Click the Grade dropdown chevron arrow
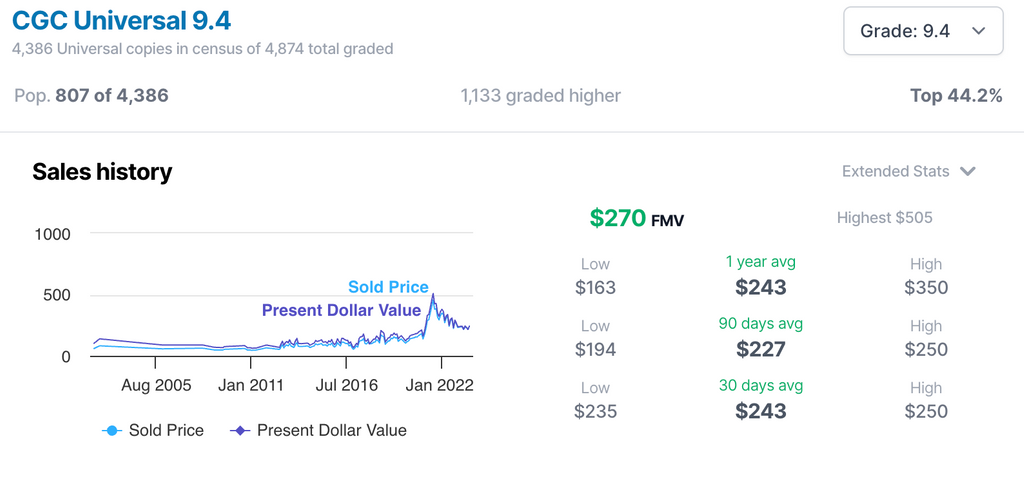The height and width of the screenshot is (481, 1024). pos(978,31)
